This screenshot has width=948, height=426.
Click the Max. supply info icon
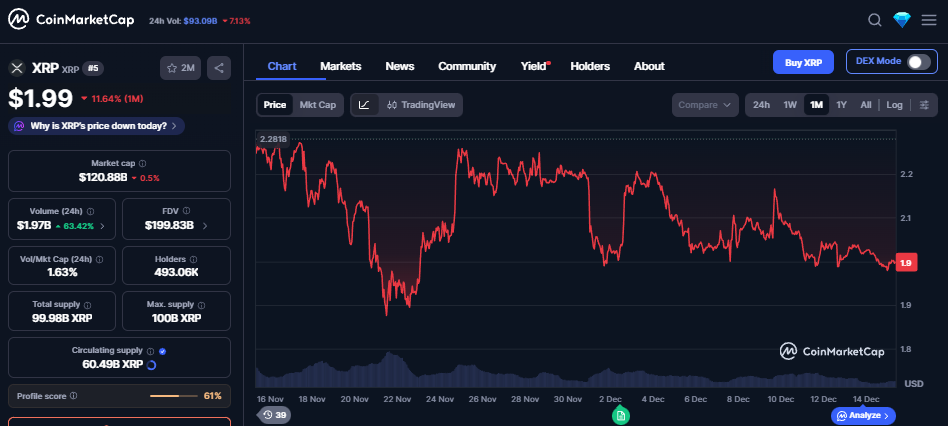201,305
